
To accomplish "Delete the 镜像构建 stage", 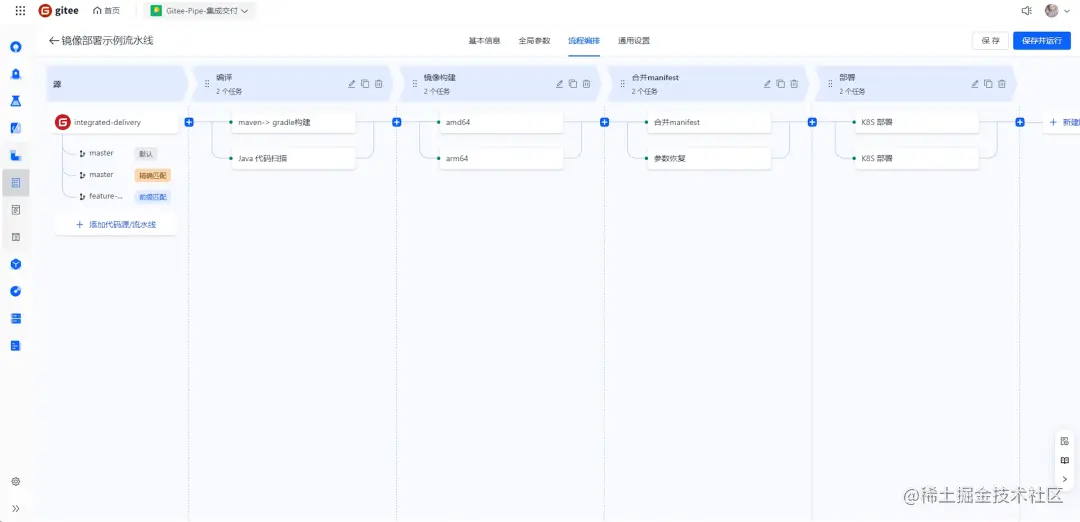I will tap(587, 84).
